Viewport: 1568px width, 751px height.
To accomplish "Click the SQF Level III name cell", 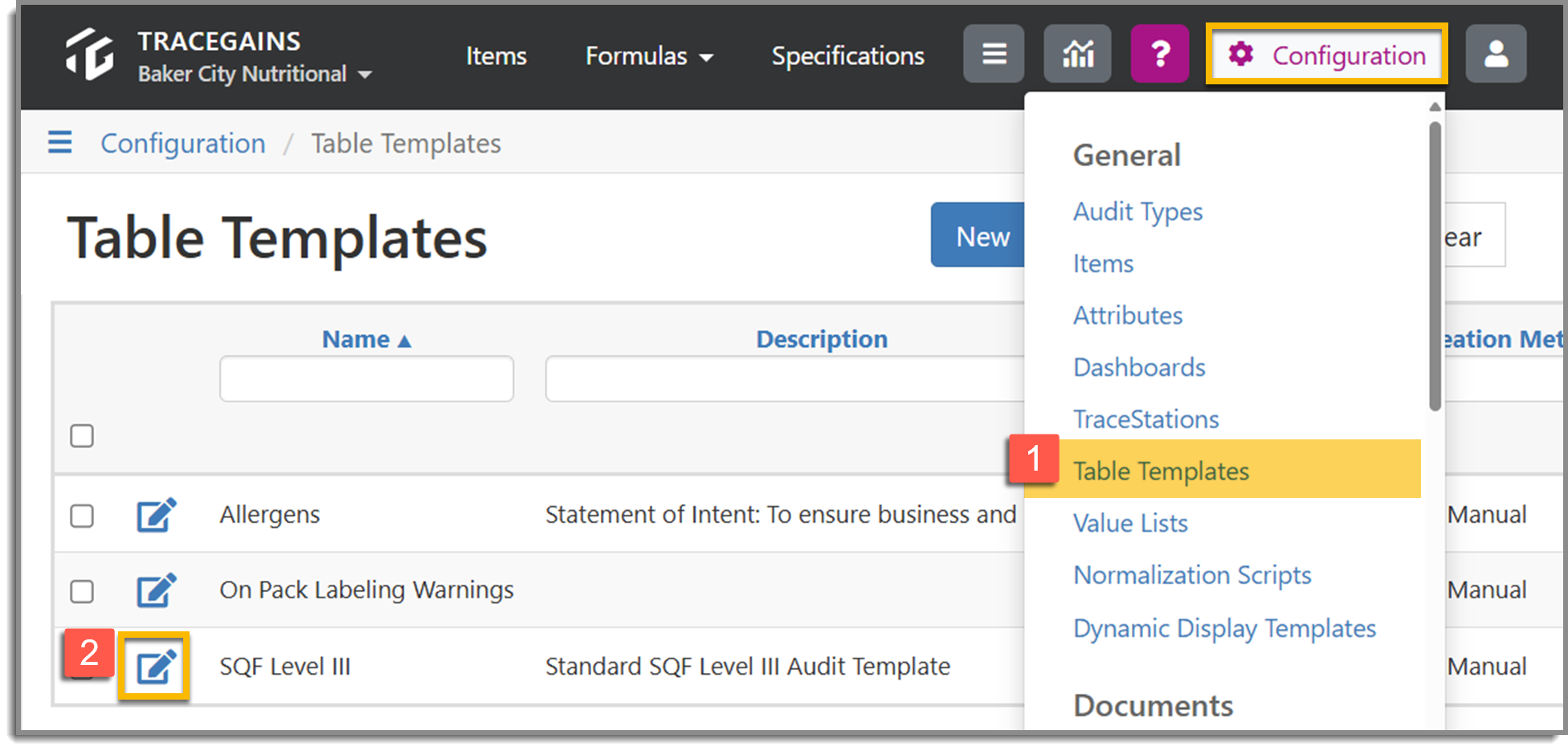I will point(285,667).
